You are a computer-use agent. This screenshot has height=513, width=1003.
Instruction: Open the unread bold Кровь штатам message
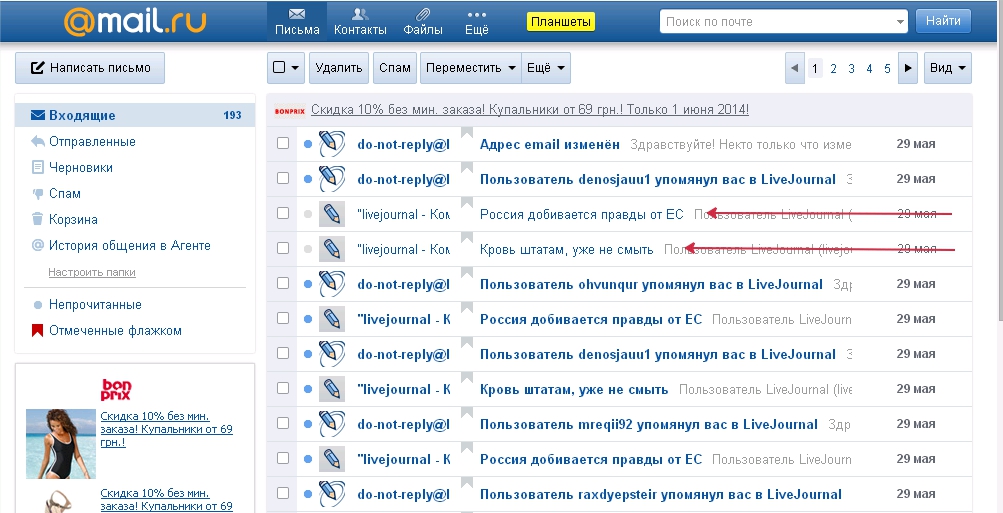click(x=574, y=390)
